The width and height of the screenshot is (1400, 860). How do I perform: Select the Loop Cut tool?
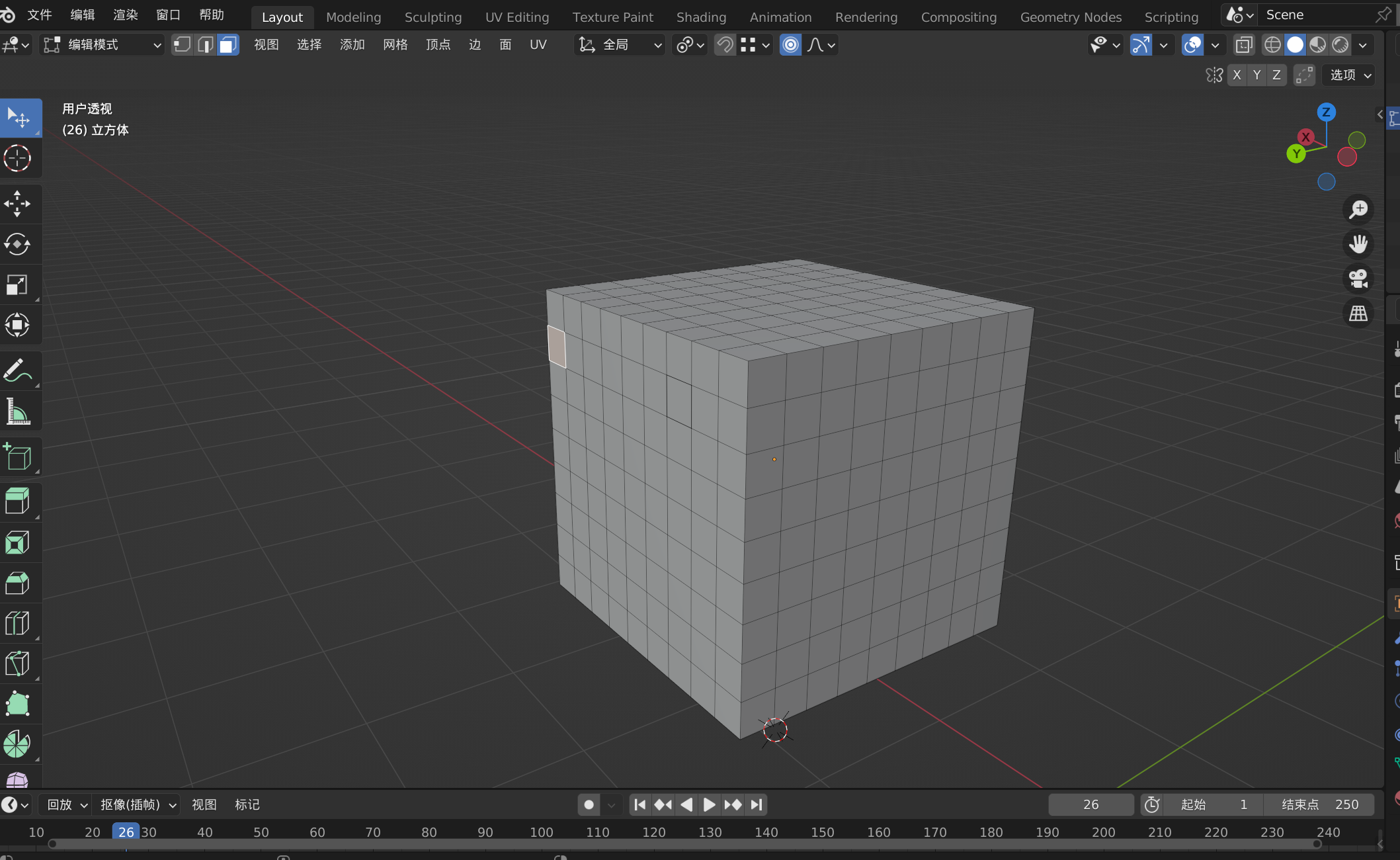pyautogui.click(x=17, y=623)
